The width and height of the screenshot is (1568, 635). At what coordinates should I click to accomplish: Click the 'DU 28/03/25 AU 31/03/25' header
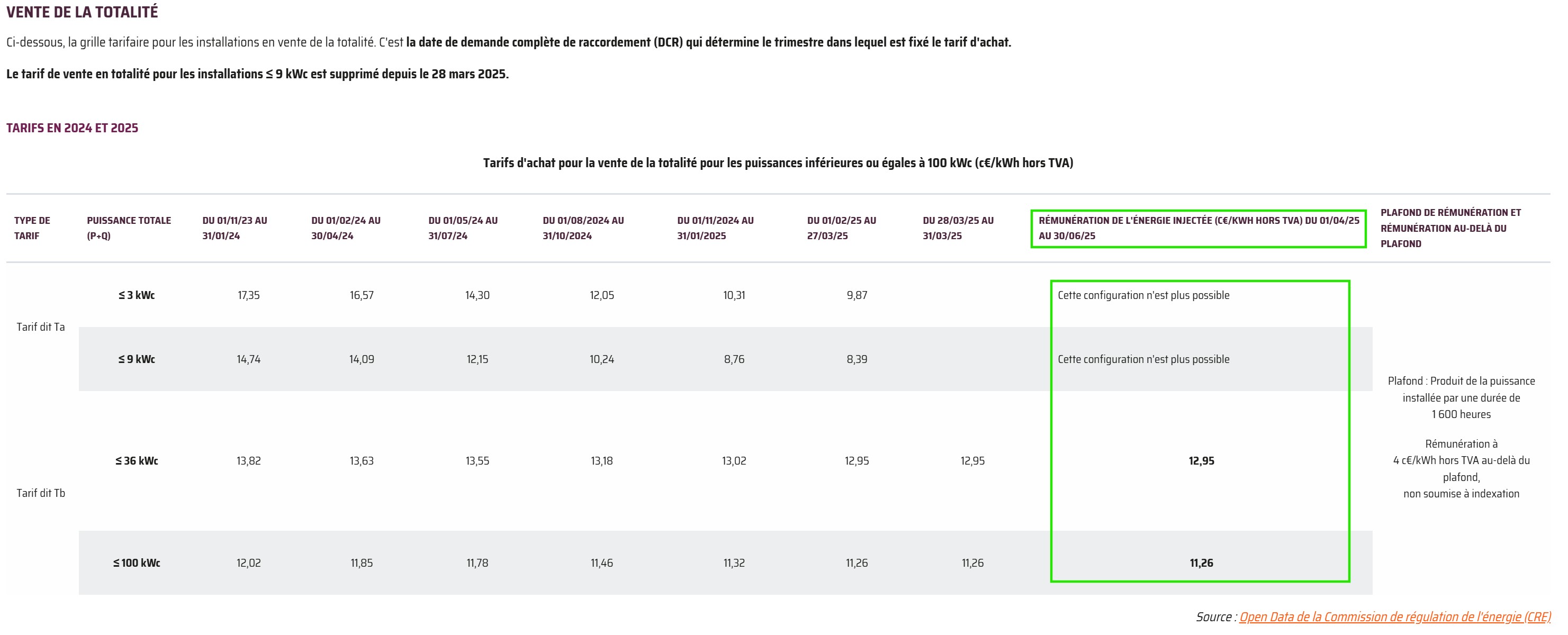(x=958, y=228)
